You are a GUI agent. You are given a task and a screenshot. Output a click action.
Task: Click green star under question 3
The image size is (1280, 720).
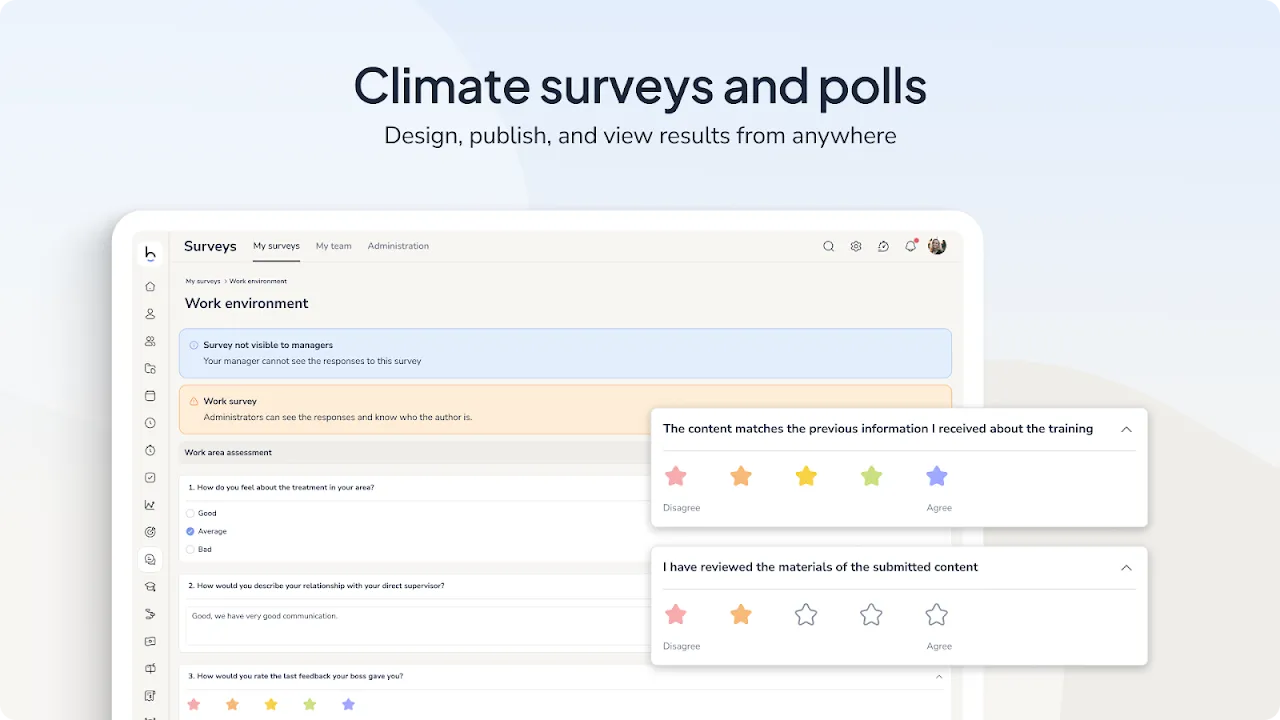click(310, 704)
